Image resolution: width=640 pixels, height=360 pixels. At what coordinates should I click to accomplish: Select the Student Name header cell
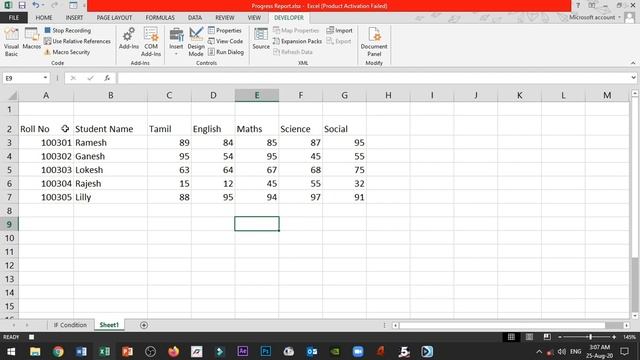point(110,129)
